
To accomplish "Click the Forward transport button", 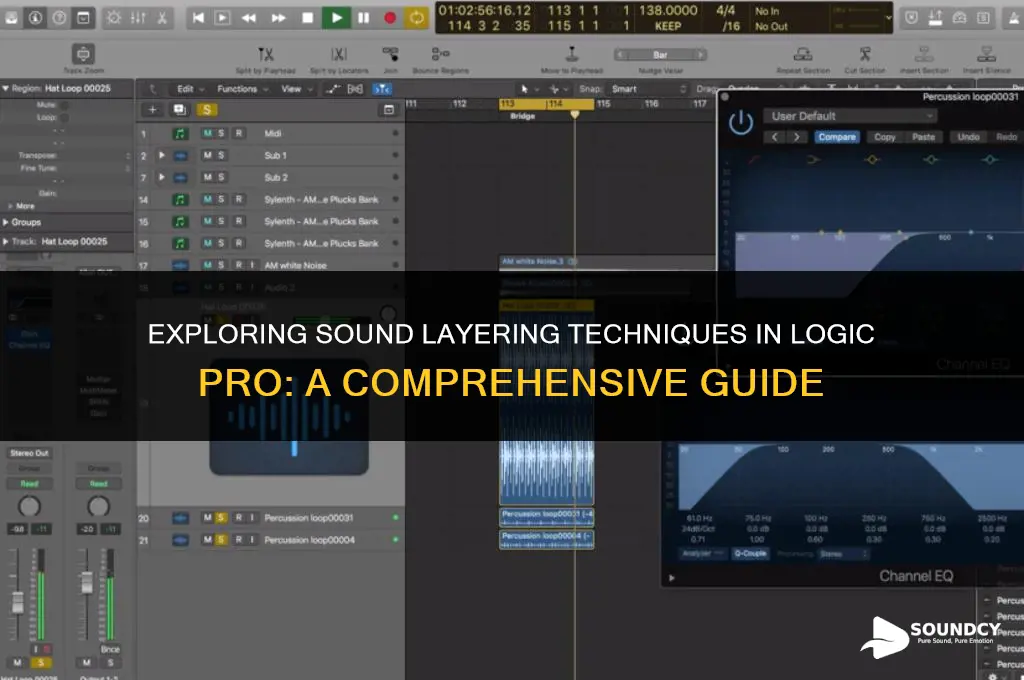I will (x=279, y=18).
